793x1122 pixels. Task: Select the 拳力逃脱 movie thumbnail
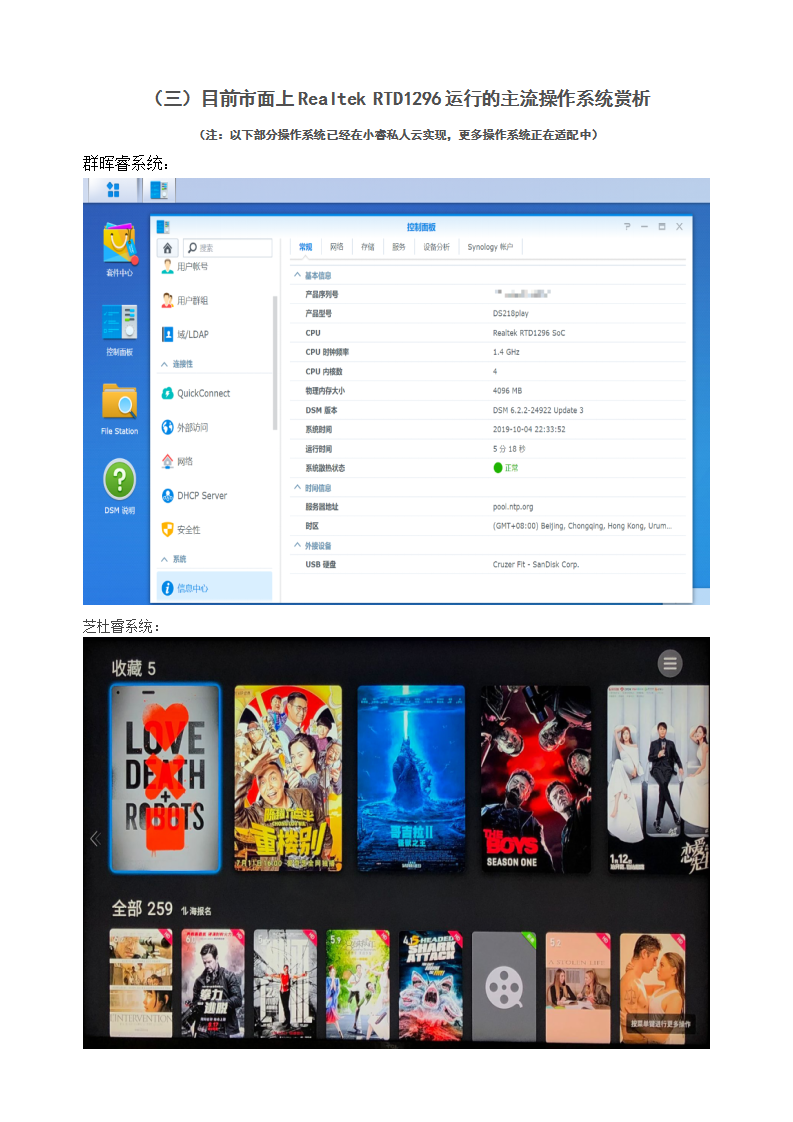pos(213,985)
